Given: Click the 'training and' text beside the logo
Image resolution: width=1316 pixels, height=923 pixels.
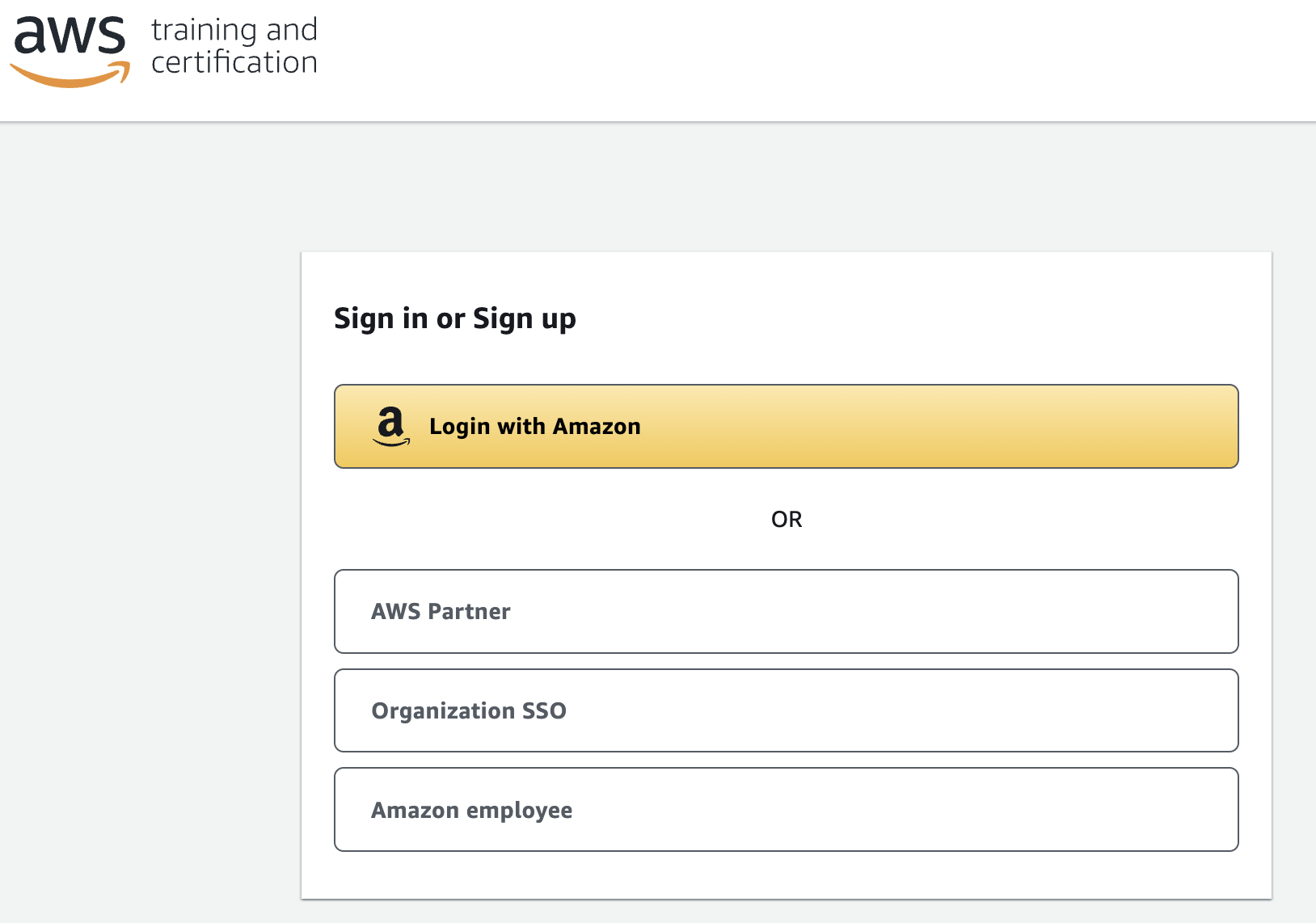Looking at the screenshot, I should [234, 30].
